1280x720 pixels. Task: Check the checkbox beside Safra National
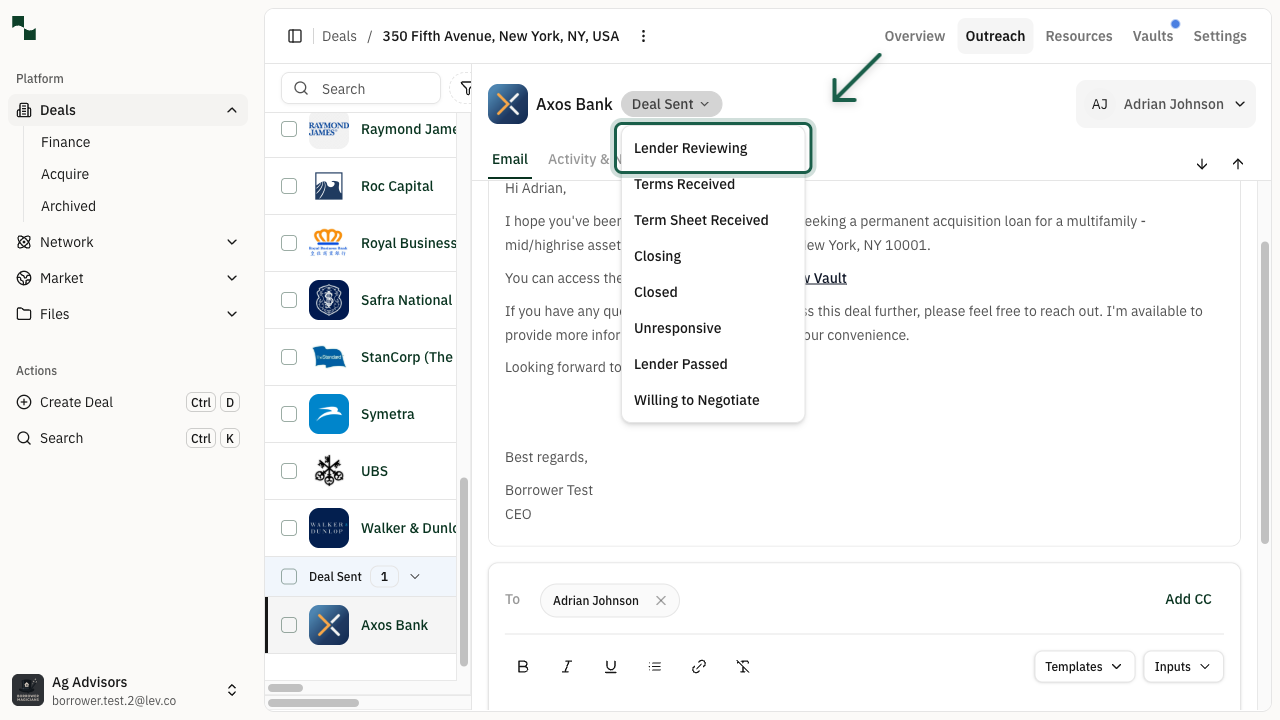click(x=289, y=300)
